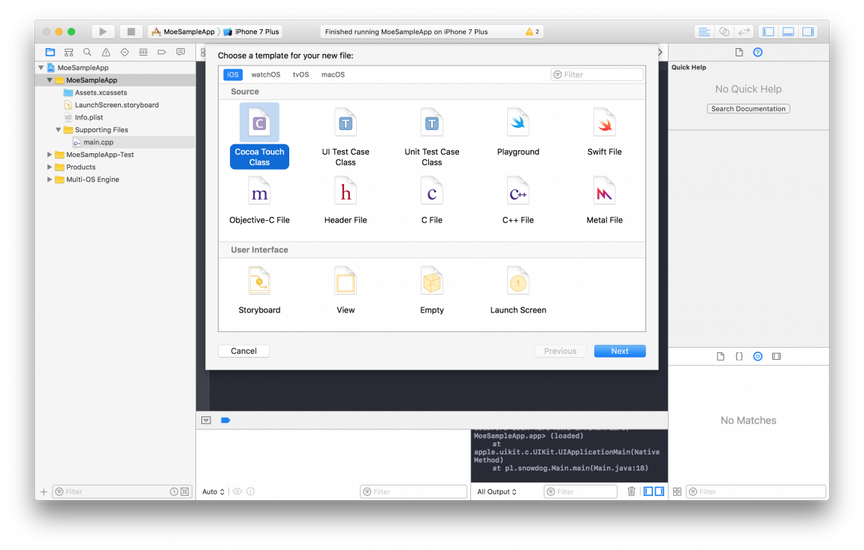This screenshot has width=864, height=550.
Task: Choose the Playground template
Action: 518,131
